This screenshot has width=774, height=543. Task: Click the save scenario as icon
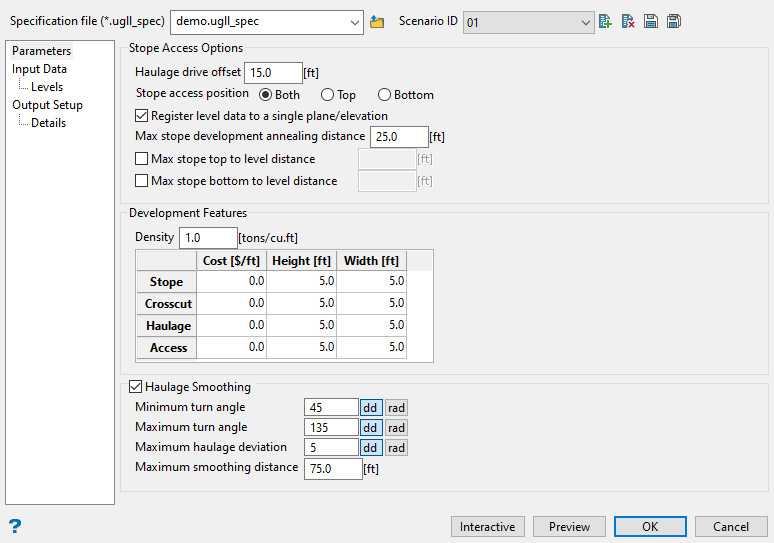(x=674, y=22)
